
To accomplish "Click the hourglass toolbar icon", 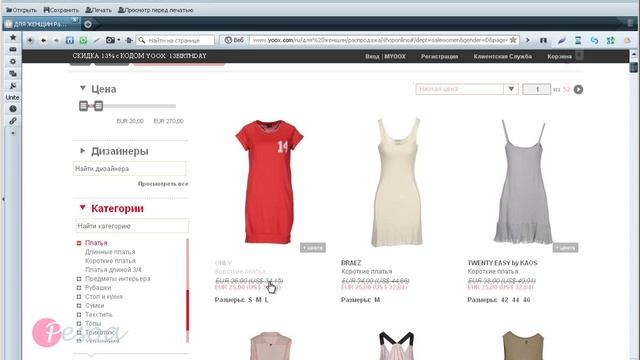I will (578, 40).
